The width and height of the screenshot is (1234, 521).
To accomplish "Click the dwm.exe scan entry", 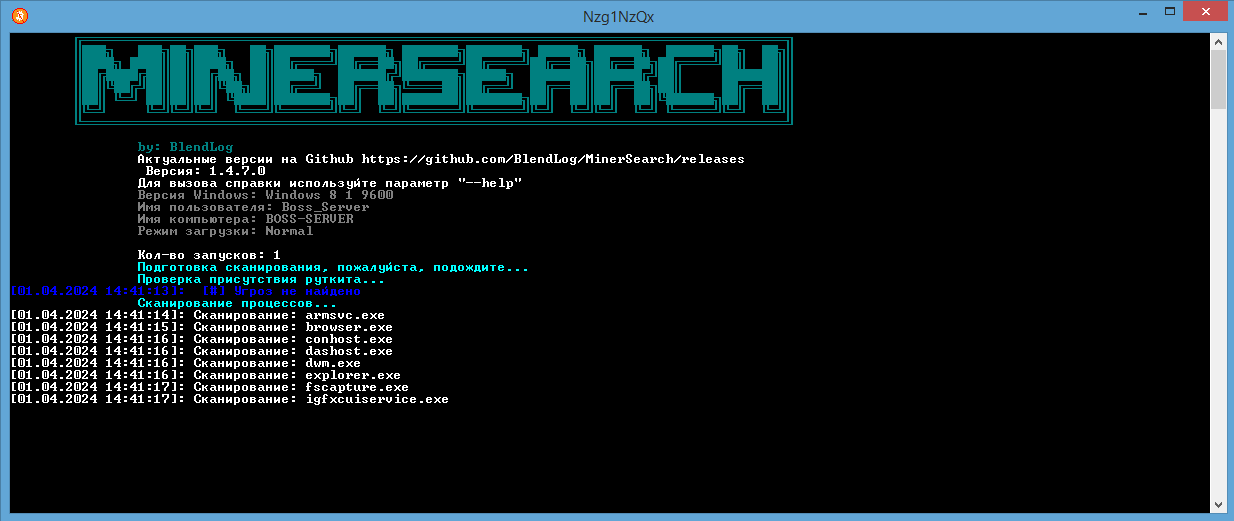I will pyautogui.click(x=185, y=363).
